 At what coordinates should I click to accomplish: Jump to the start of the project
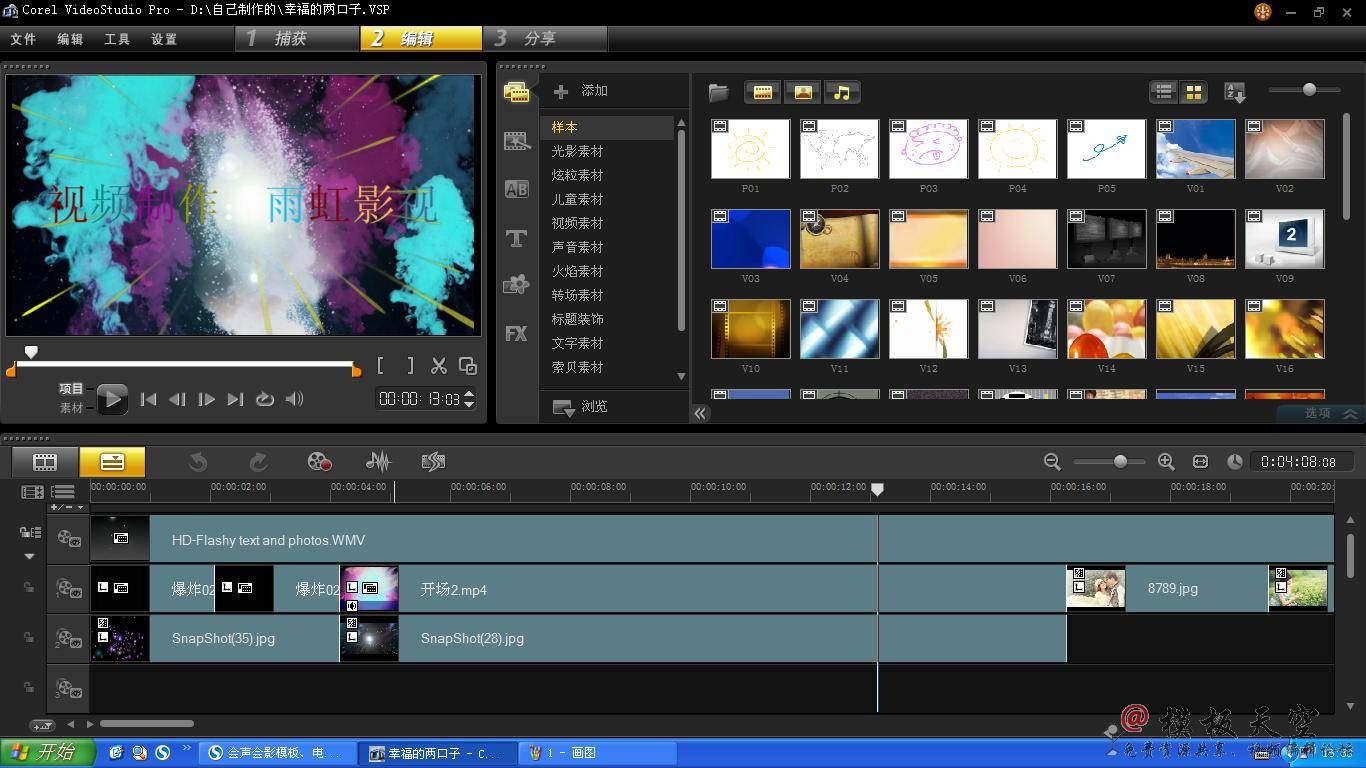[x=148, y=399]
